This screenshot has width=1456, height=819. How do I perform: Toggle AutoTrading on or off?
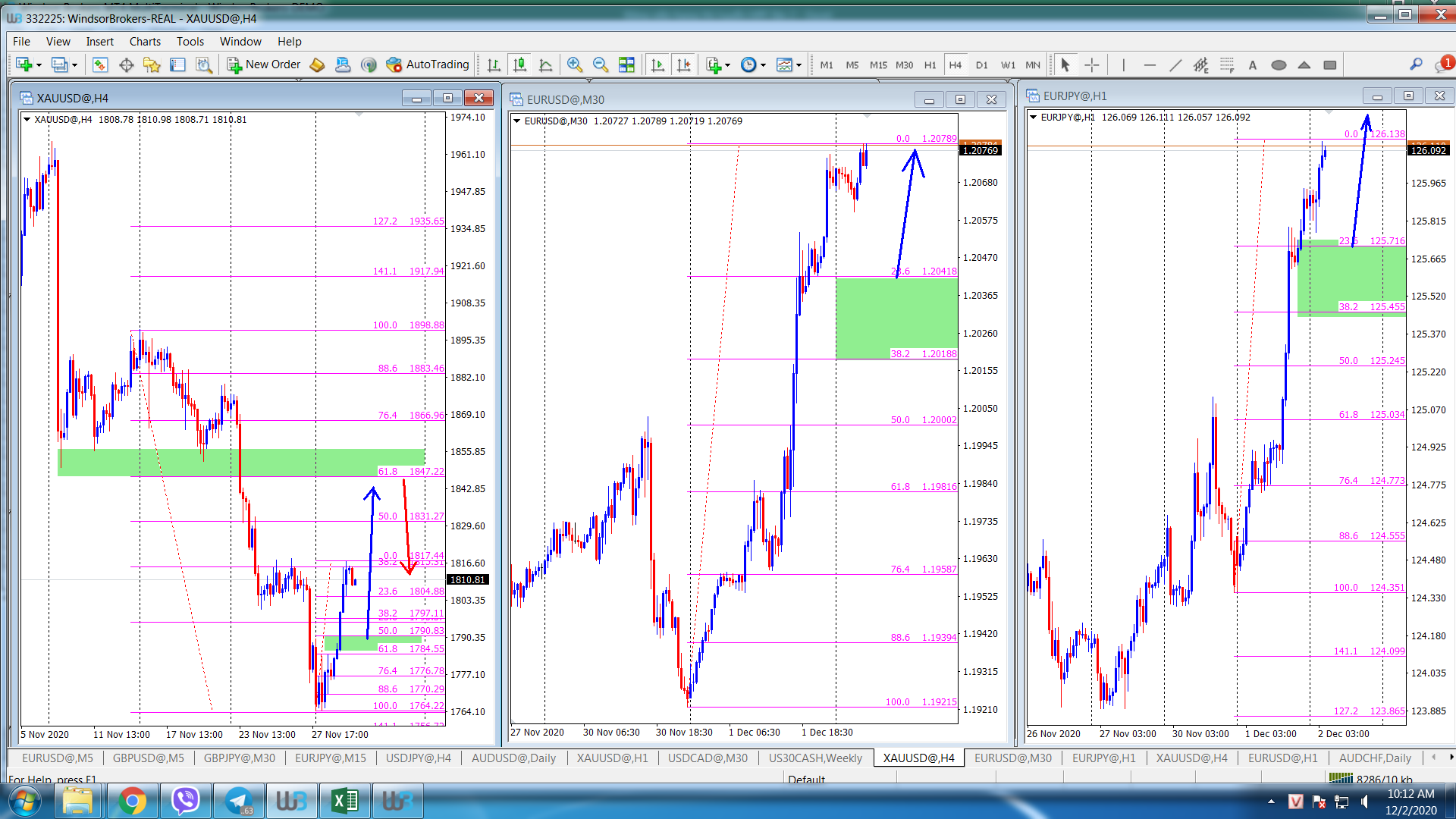pos(428,65)
